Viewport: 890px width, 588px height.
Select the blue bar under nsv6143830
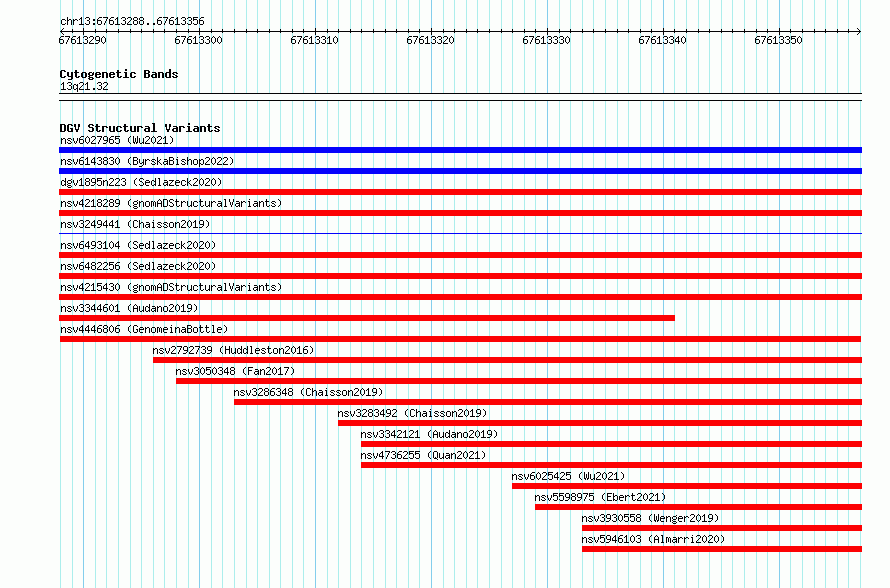click(x=460, y=171)
